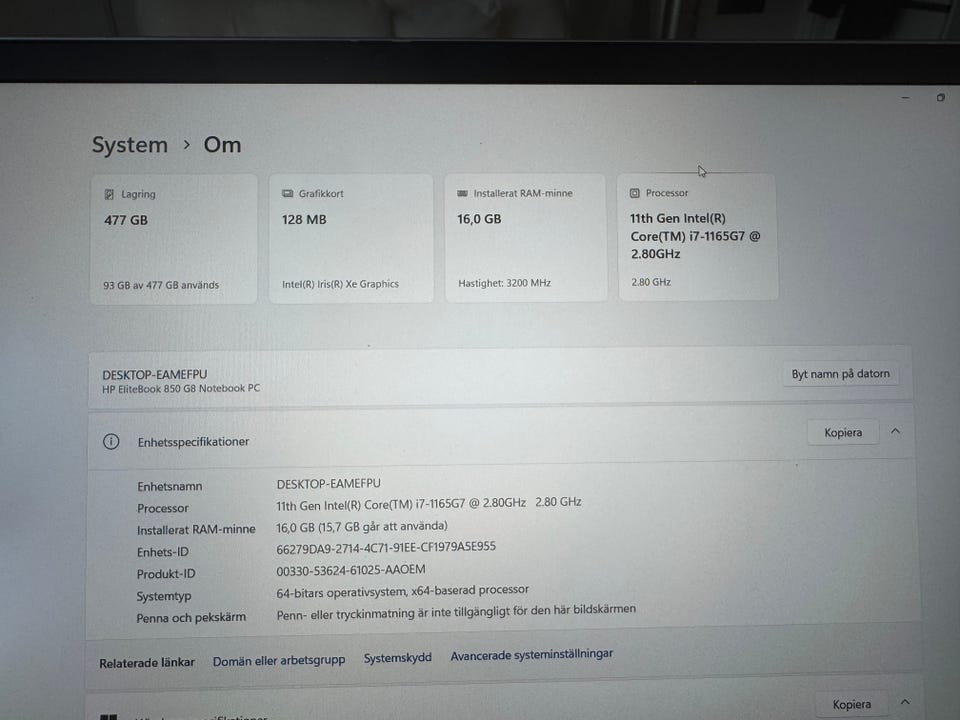Image resolution: width=960 pixels, height=720 pixels.
Task: Click '93 GB av 477 GB används' text
Action: pyautogui.click(x=161, y=285)
